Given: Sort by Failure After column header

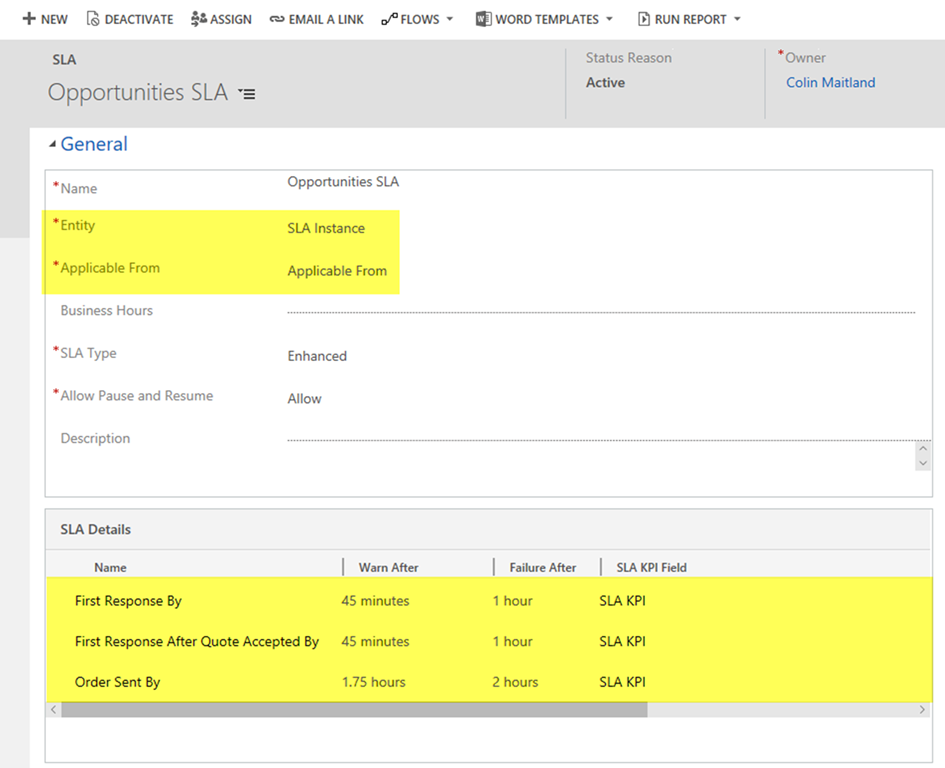Looking at the screenshot, I should [542, 567].
